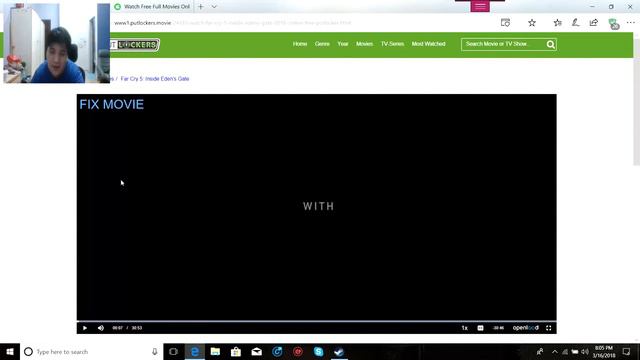The image size is (640, 360).
Task: Open the green shield extension icon
Action: point(613,24)
